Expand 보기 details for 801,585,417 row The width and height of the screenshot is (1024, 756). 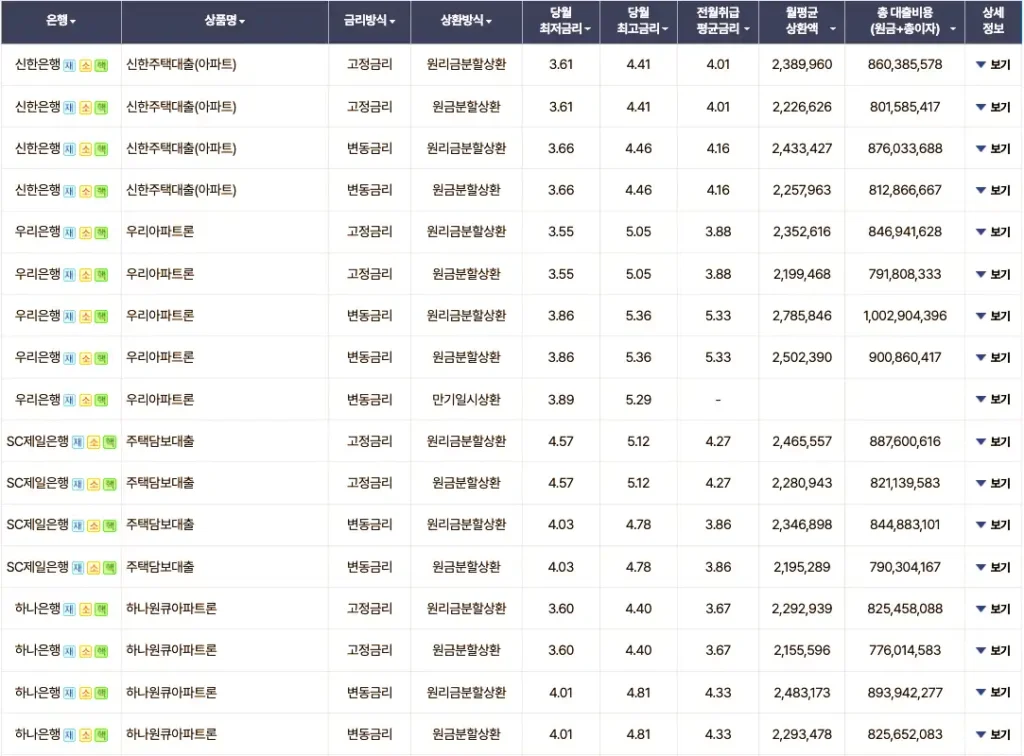(993, 107)
